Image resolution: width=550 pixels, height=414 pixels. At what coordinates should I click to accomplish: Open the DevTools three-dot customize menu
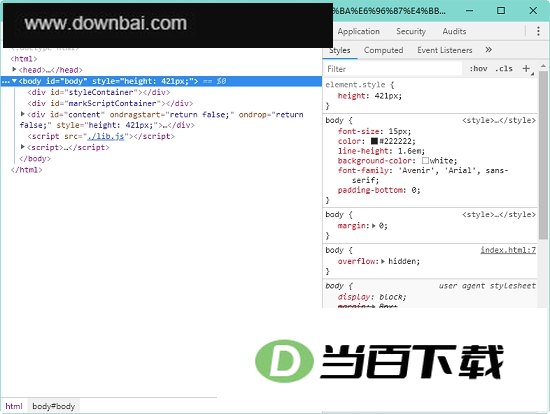click(538, 31)
